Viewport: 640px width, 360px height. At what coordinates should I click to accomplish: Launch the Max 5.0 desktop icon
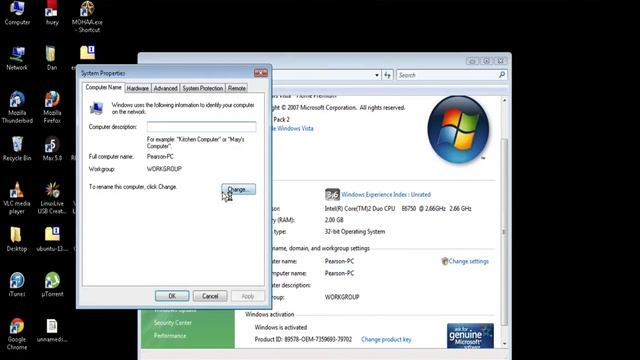52,149
